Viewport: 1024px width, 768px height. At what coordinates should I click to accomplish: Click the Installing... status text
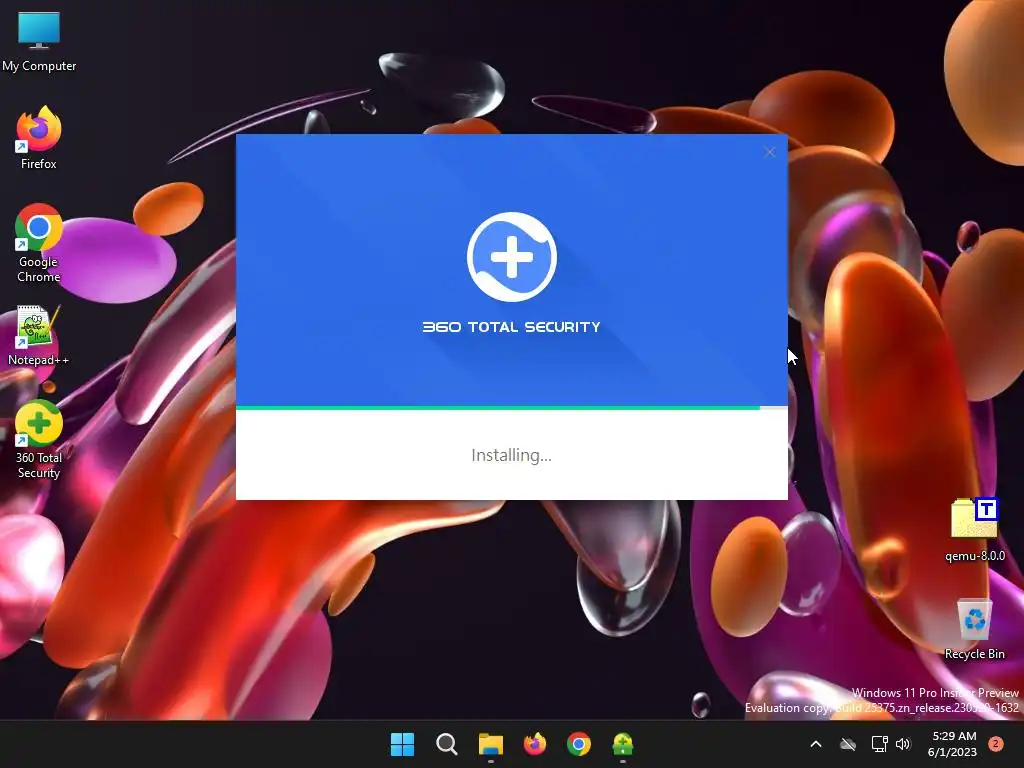tap(511, 455)
